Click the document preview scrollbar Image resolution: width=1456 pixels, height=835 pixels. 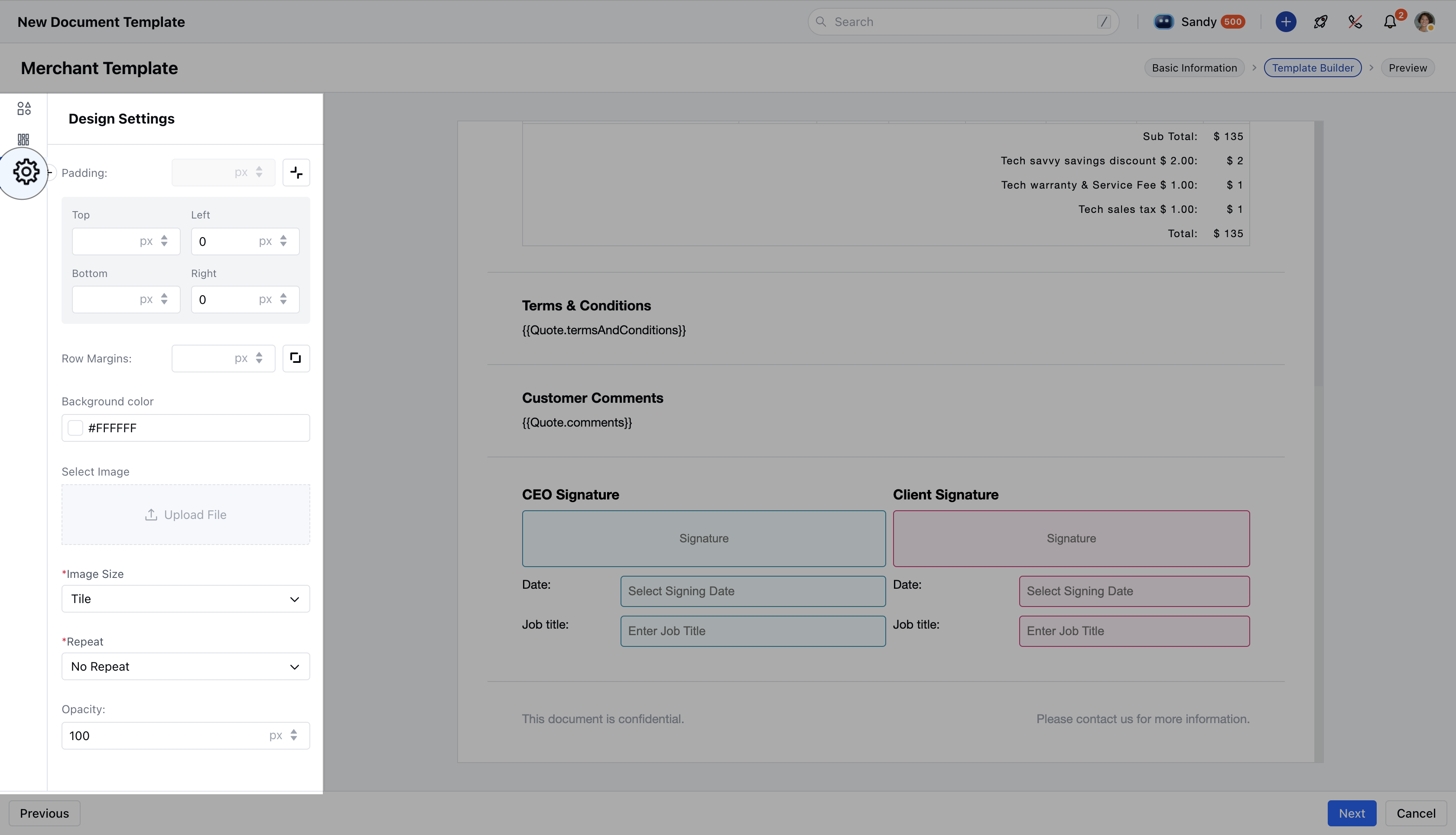[1319, 254]
